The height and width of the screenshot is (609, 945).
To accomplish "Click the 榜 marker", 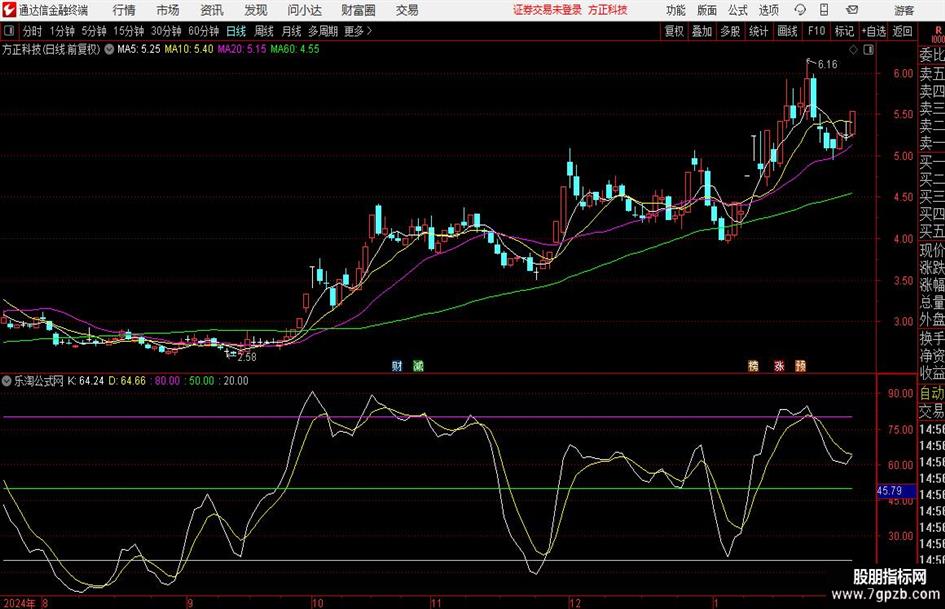I will pyautogui.click(x=753, y=366).
